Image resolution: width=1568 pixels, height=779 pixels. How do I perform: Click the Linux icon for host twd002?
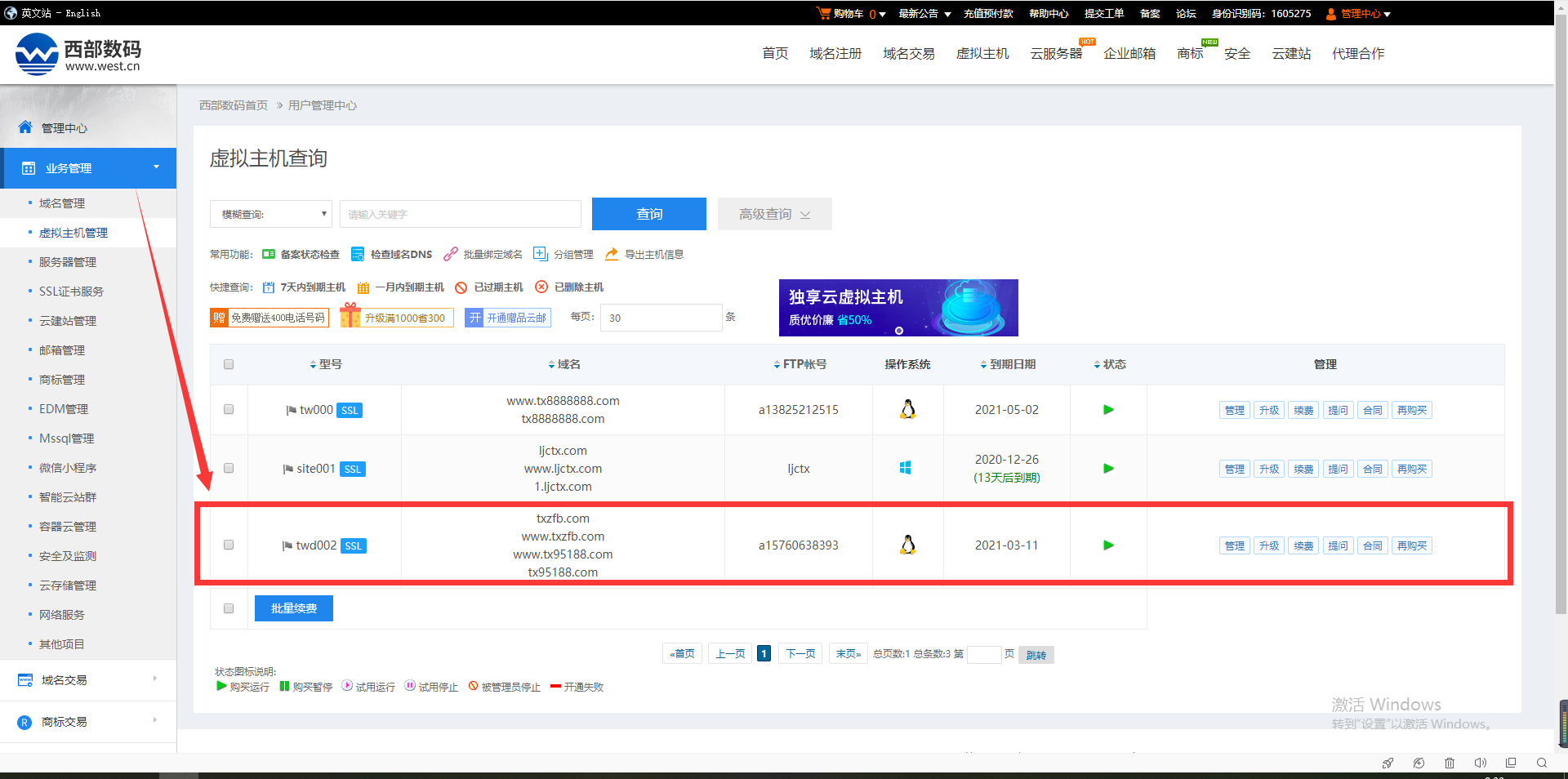(x=907, y=545)
